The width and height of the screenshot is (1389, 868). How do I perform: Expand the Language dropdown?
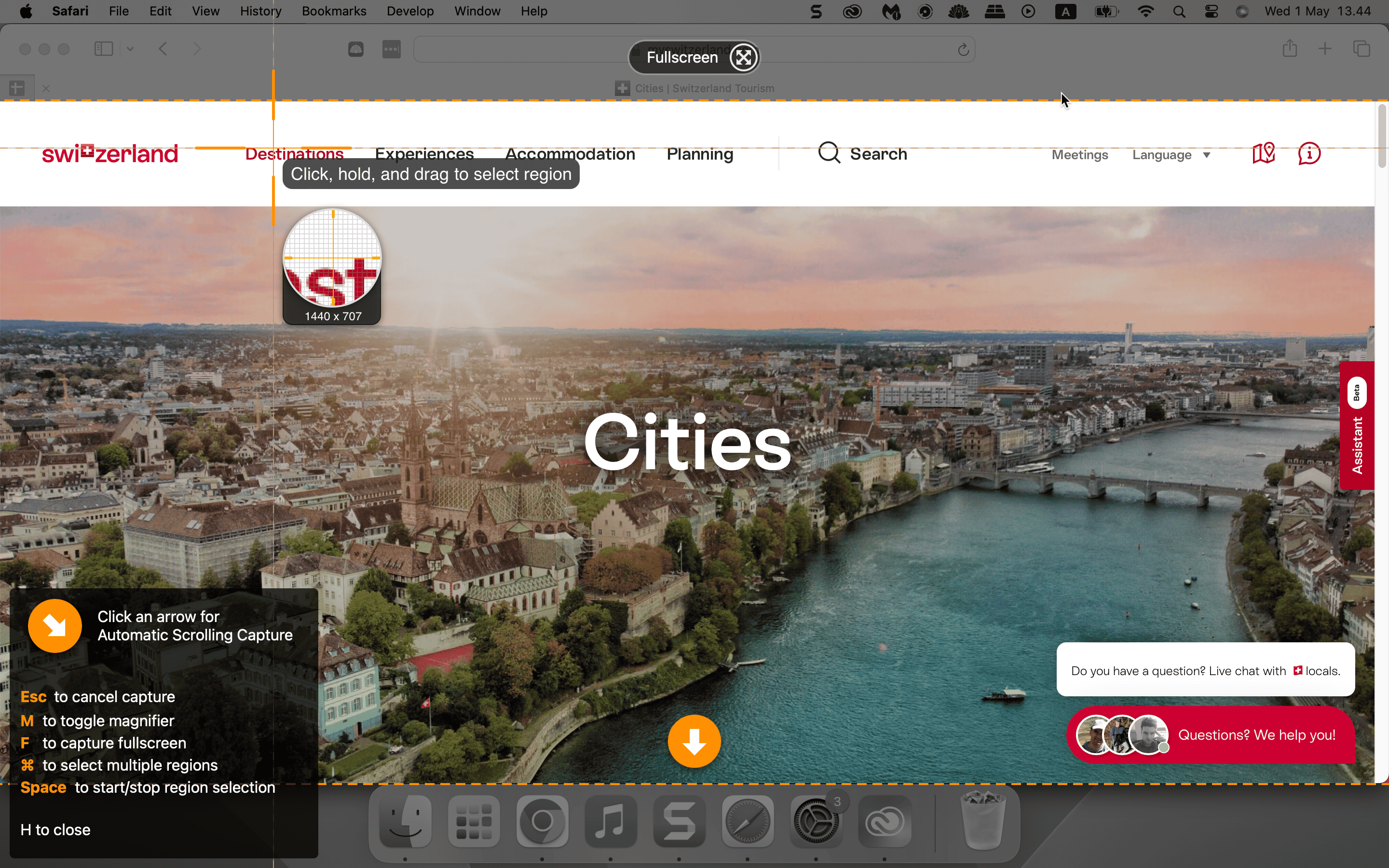(1171, 154)
